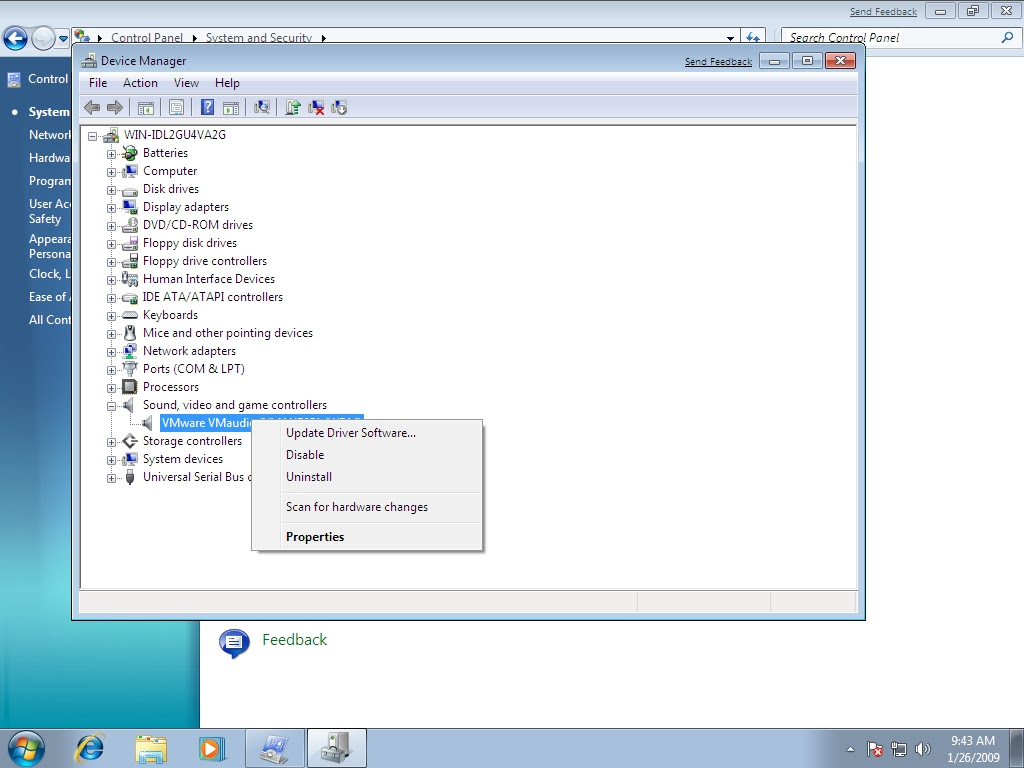
Task: Open the File menu
Action: [x=98, y=83]
